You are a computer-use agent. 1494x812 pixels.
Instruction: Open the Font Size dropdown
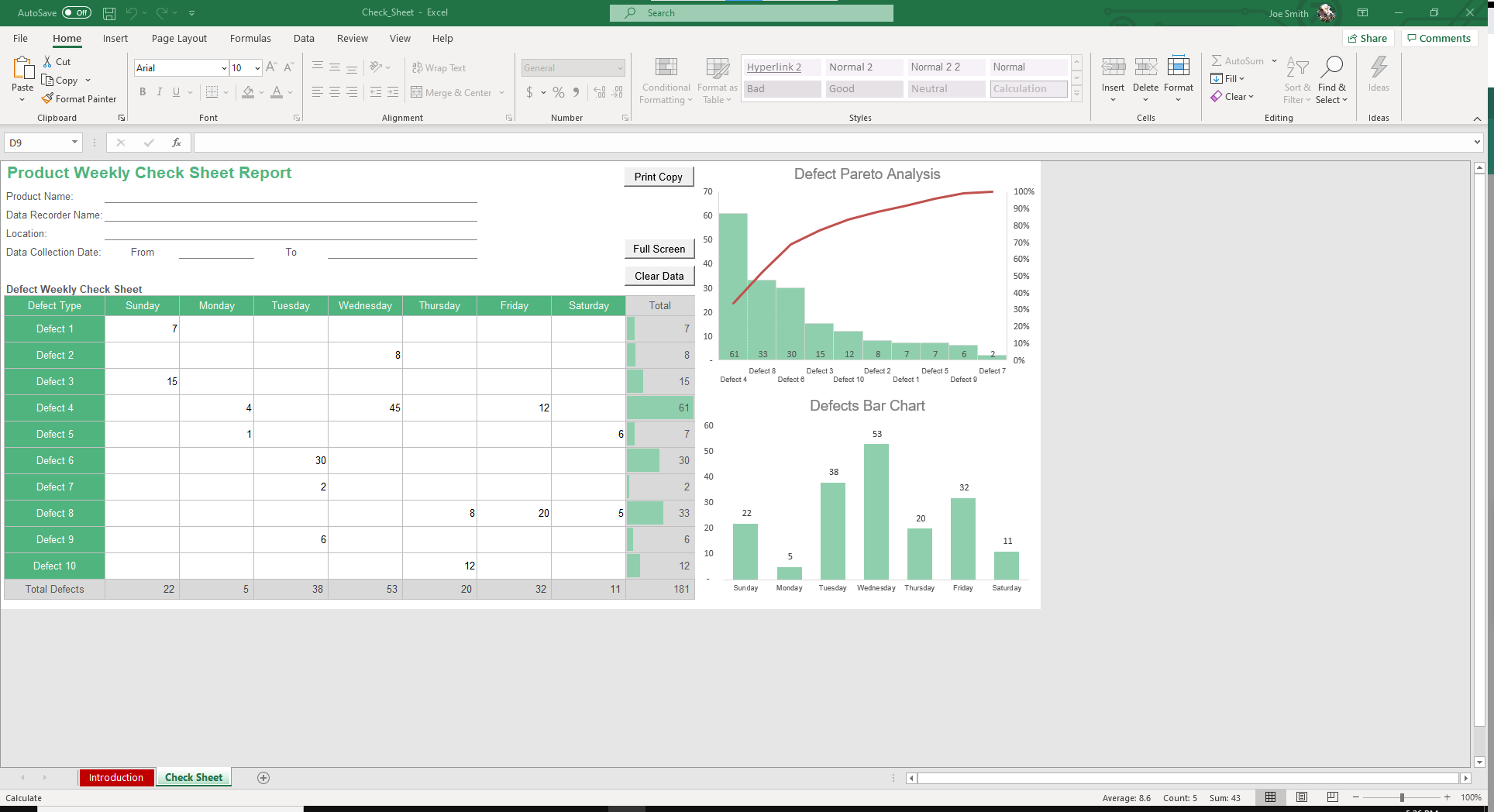[256, 67]
